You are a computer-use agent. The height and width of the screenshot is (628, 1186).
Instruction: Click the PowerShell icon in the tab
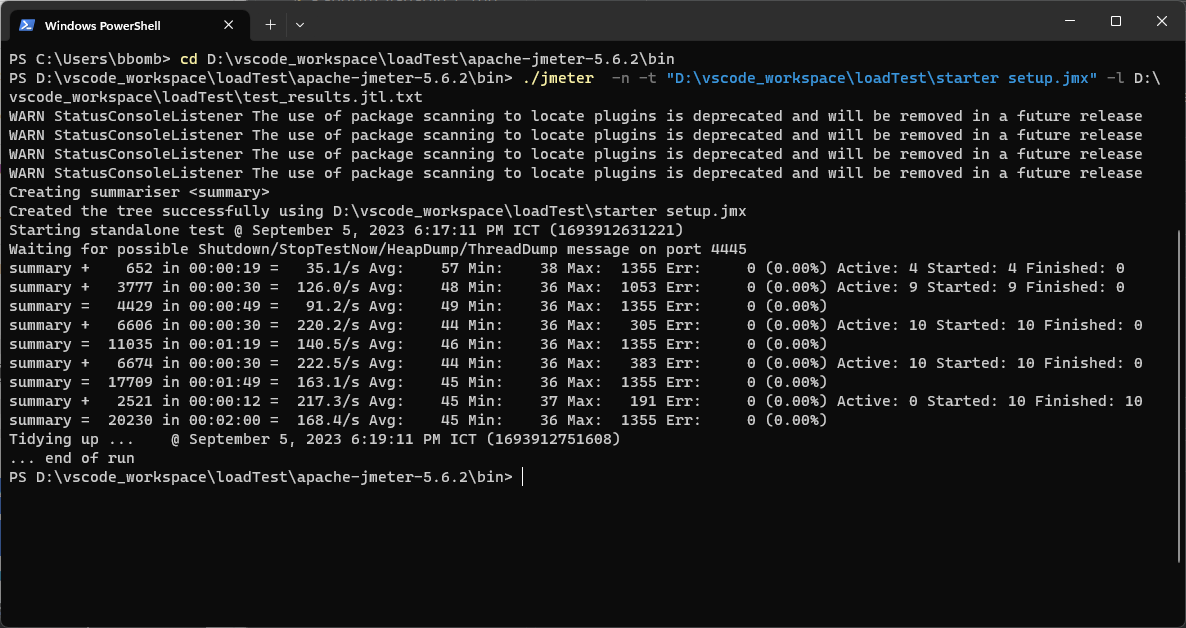point(28,25)
